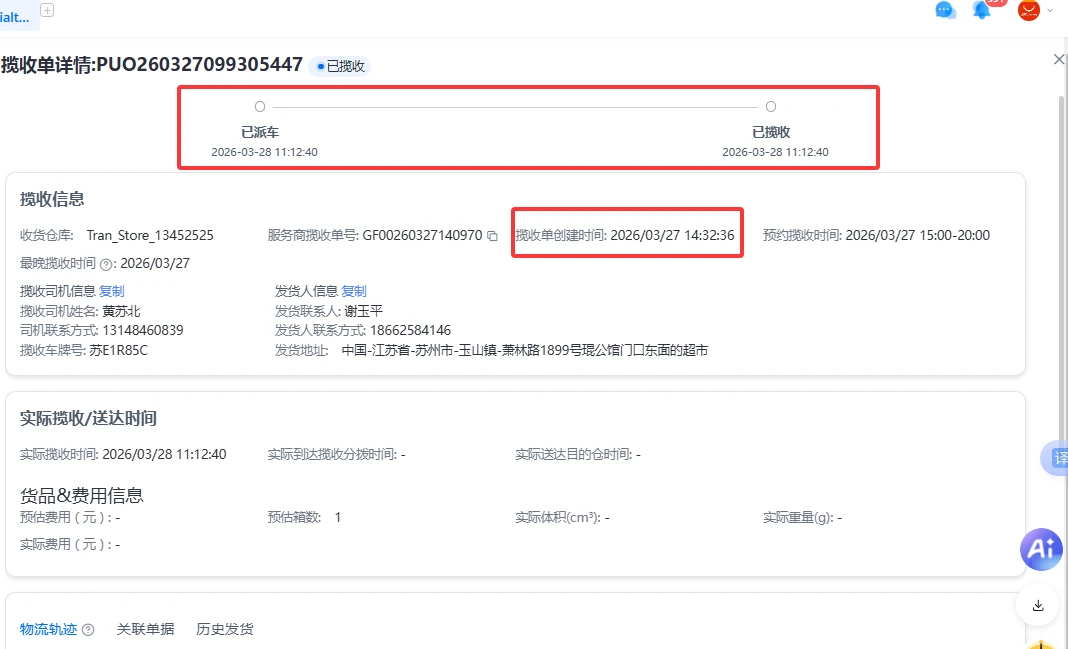1068x649 pixels.
Task: Add a new tab with plus icon
Action: coord(47,10)
